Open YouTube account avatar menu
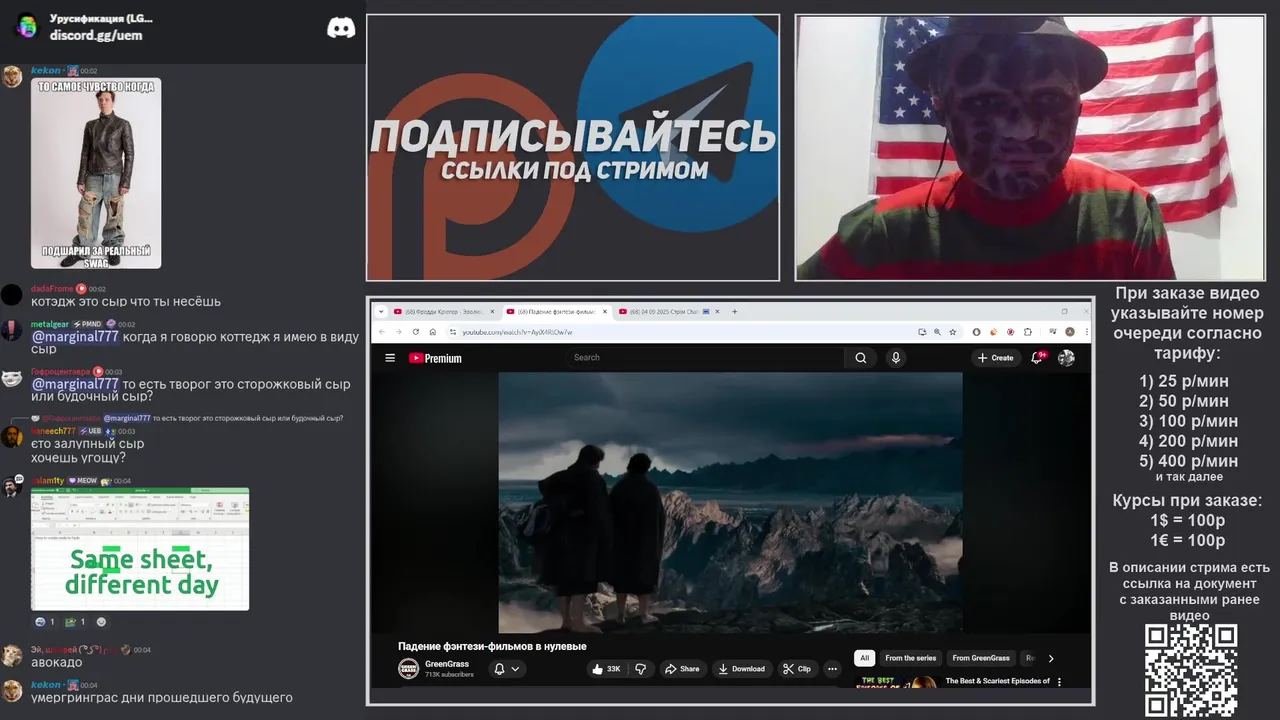The height and width of the screenshot is (720, 1280). click(x=1067, y=357)
